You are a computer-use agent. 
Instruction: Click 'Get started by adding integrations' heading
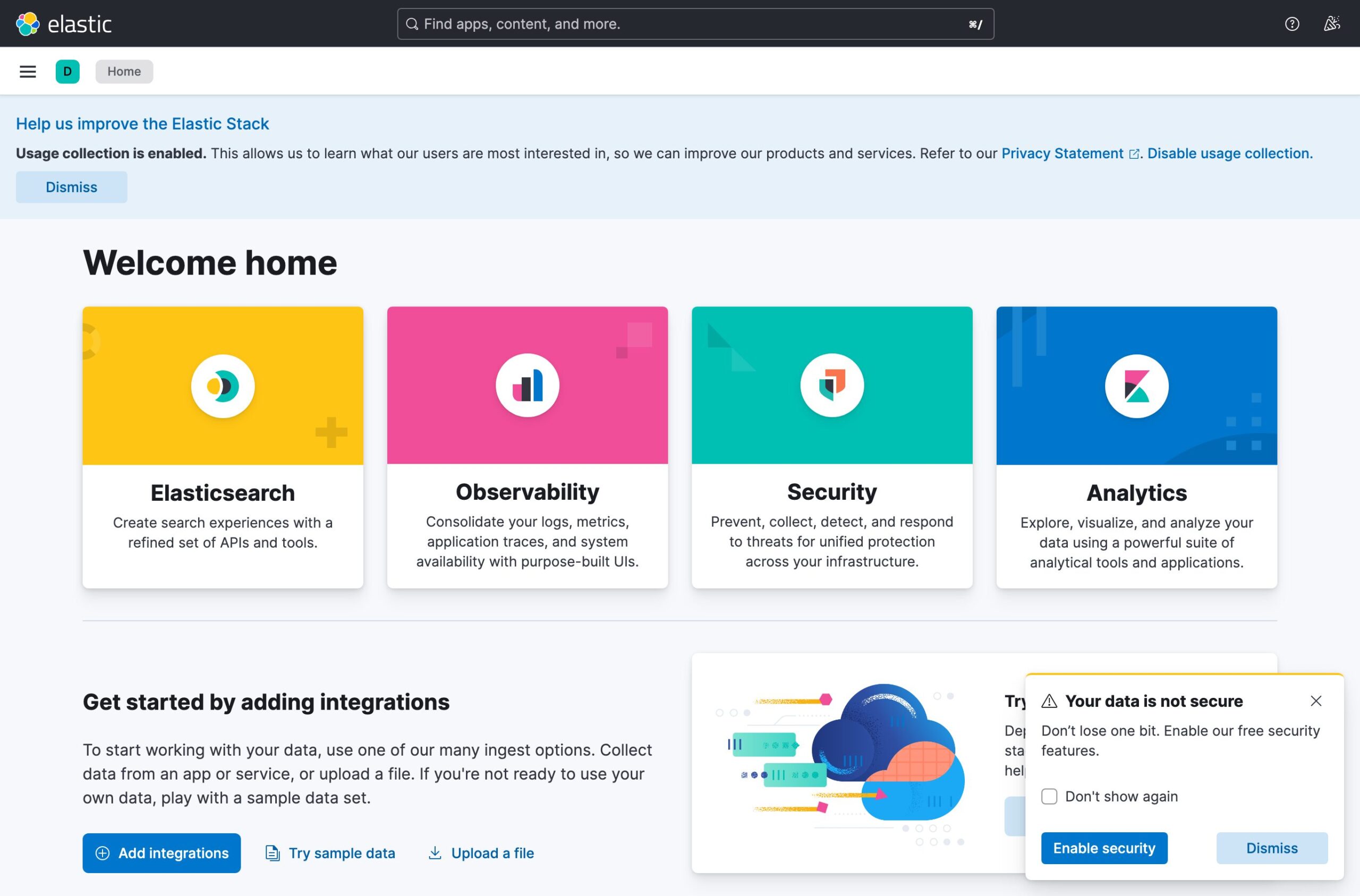pyautogui.click(x=266, y=702)
